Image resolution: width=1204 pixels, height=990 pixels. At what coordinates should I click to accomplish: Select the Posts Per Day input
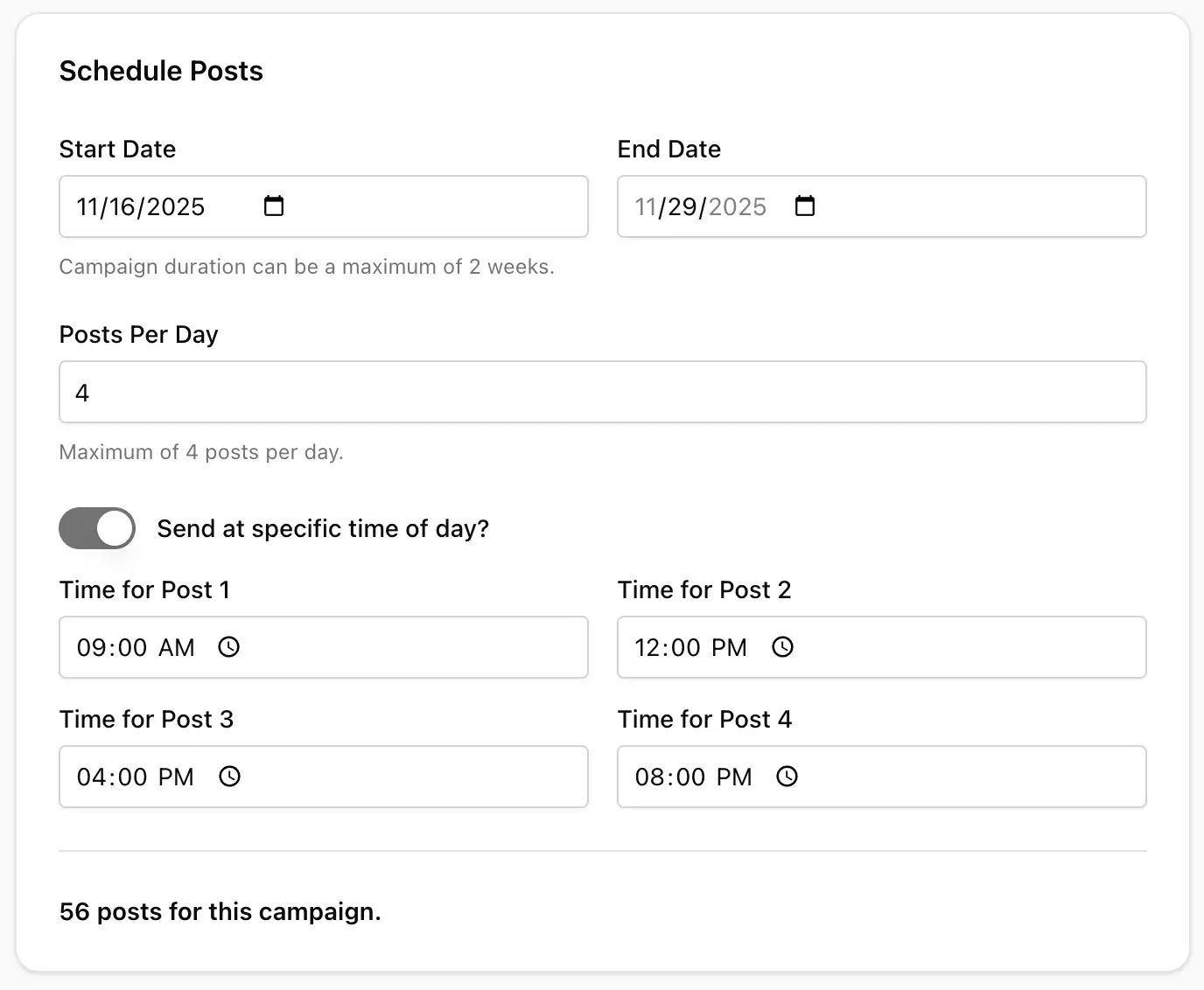pyautogui.click(x=602, y=392)
